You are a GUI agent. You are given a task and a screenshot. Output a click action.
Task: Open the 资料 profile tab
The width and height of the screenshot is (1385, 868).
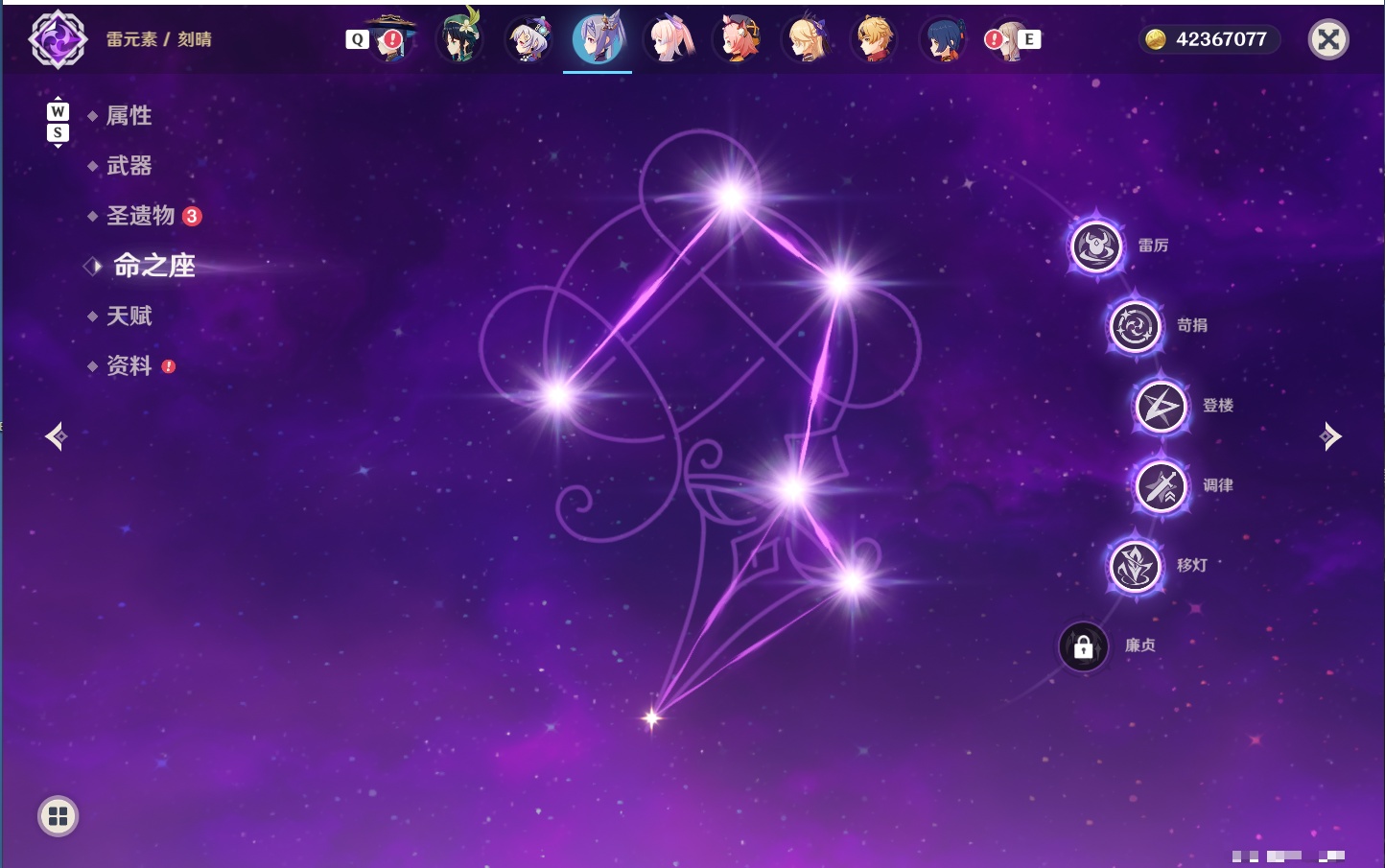(129, 365)
